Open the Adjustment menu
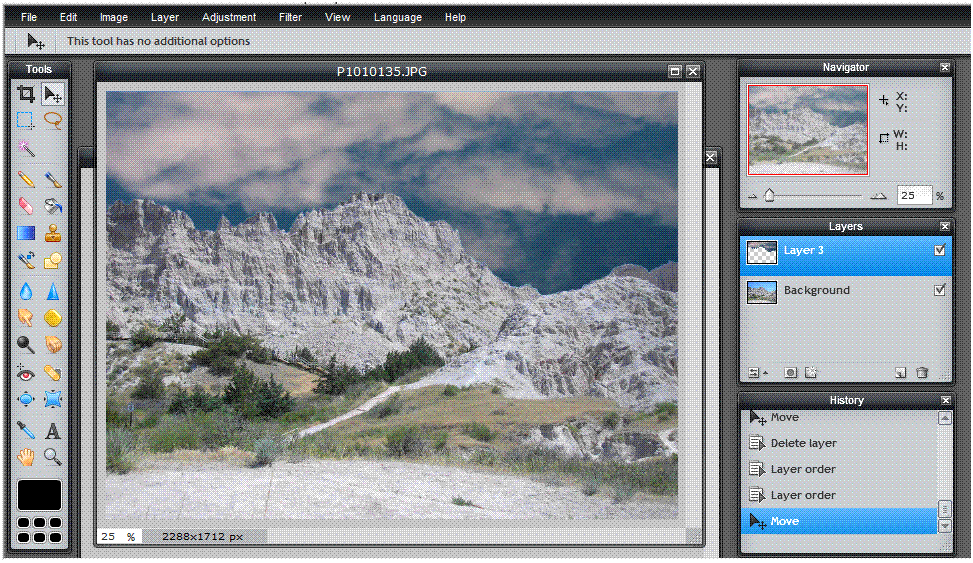The width and height of the screenshot is (973, 563). [229, 17]
